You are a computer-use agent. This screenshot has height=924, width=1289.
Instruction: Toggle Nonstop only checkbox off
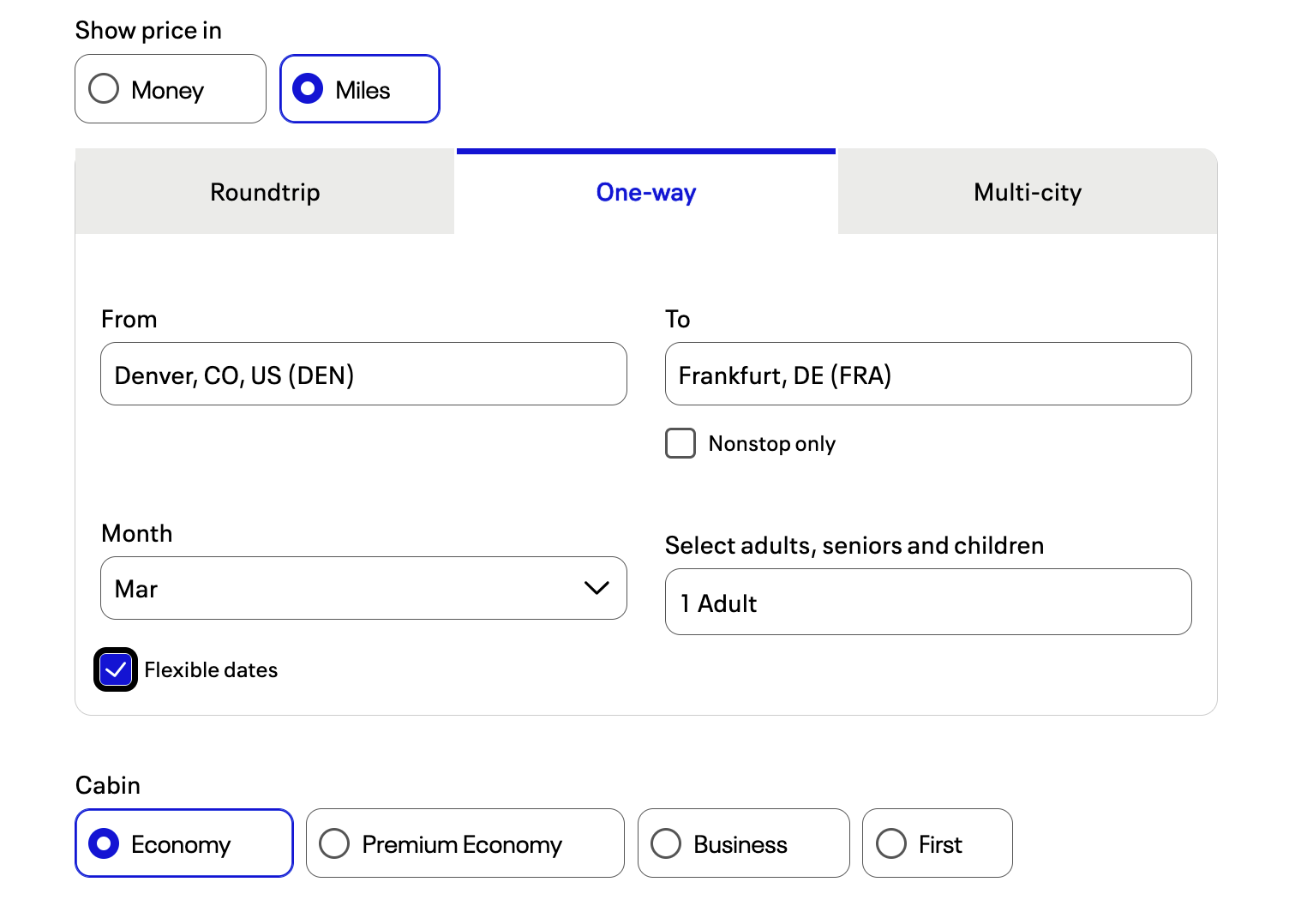(x=680, y=443)
